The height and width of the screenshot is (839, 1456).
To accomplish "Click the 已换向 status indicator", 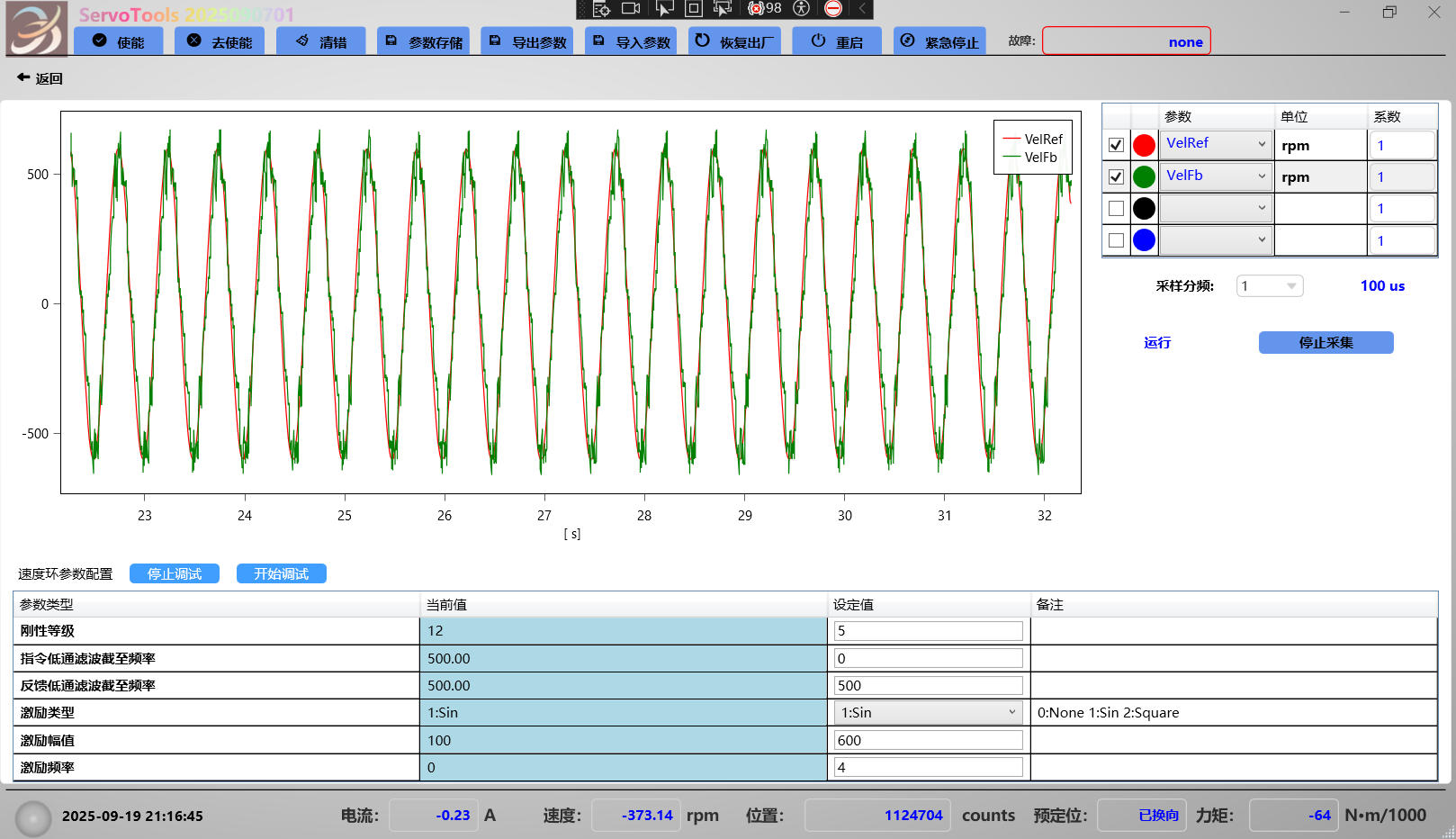I will 1142,815.
